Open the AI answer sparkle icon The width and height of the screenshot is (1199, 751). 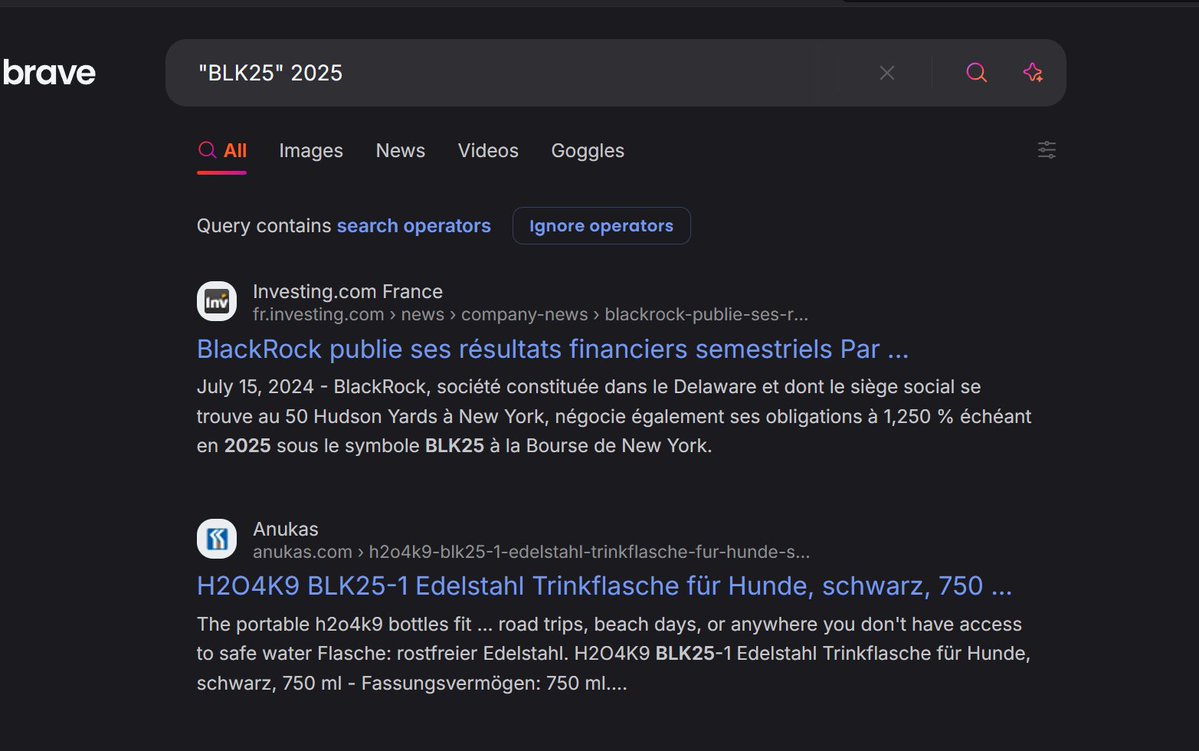click(x=1033, y=73)
